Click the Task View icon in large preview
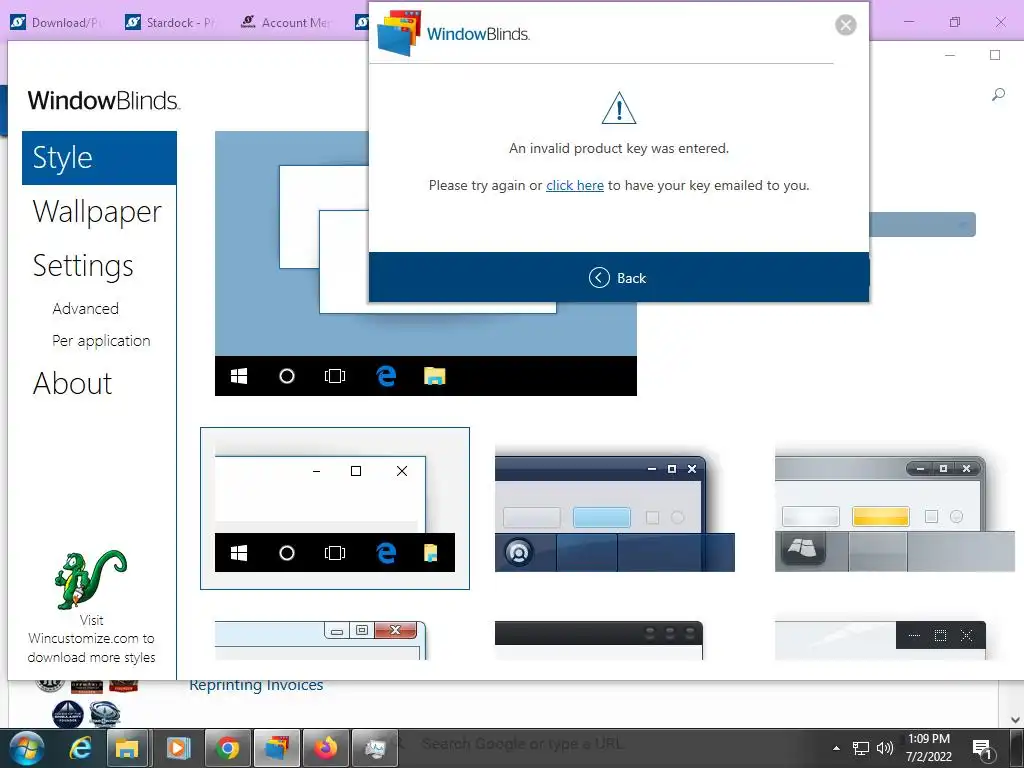This screenshot has height=768, width=1024. point(334,376)
